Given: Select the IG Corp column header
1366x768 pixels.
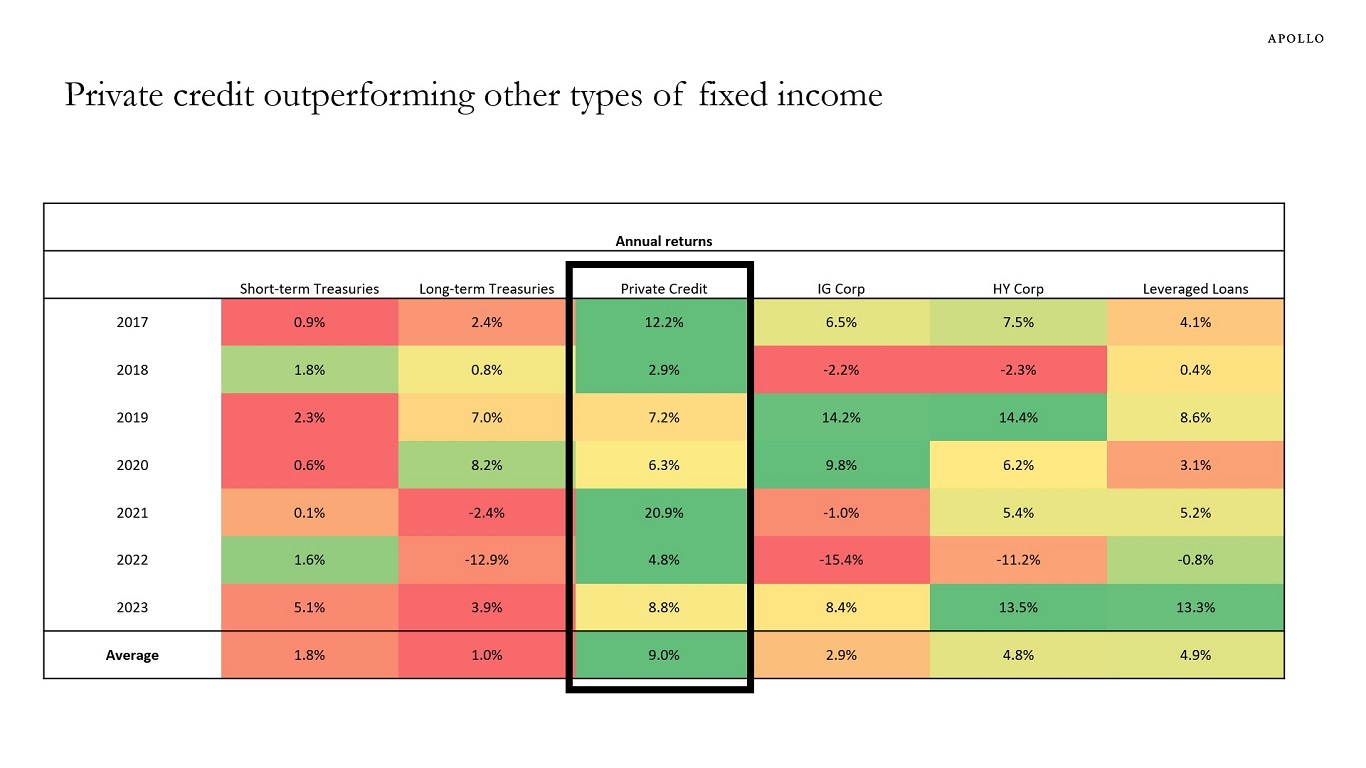Looking at the screenshot, I should tap(840, 289).
